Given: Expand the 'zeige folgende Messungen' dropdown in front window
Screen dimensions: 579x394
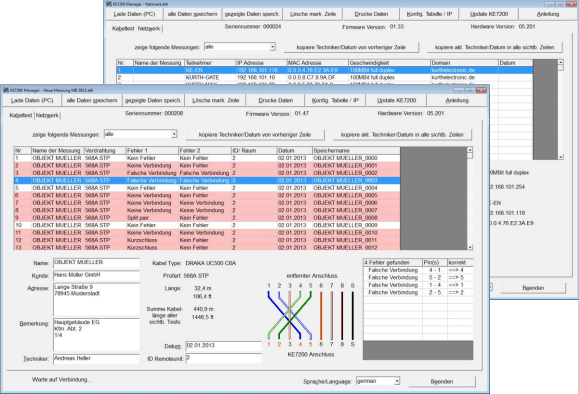Looking at the screenshot, I should point(174,134).
